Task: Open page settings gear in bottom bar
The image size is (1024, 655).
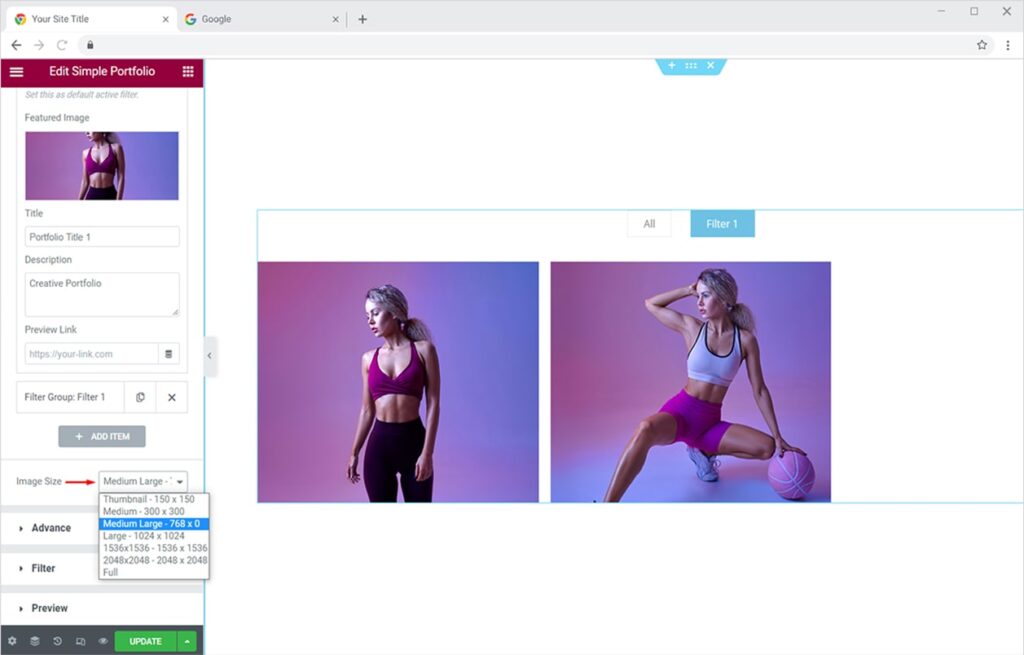Action: click(12, 641)
